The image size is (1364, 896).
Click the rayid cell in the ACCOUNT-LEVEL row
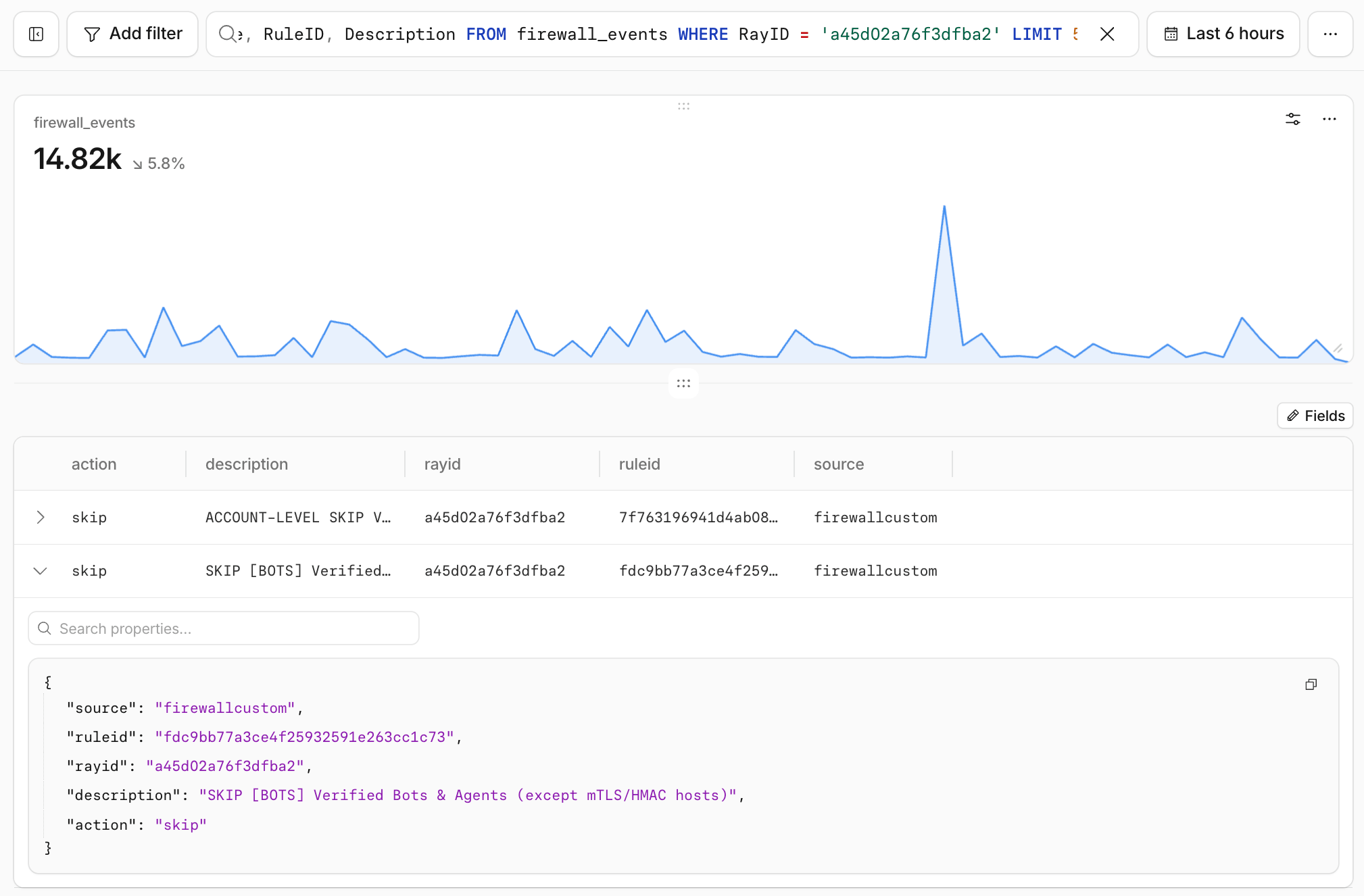(495, 517)
